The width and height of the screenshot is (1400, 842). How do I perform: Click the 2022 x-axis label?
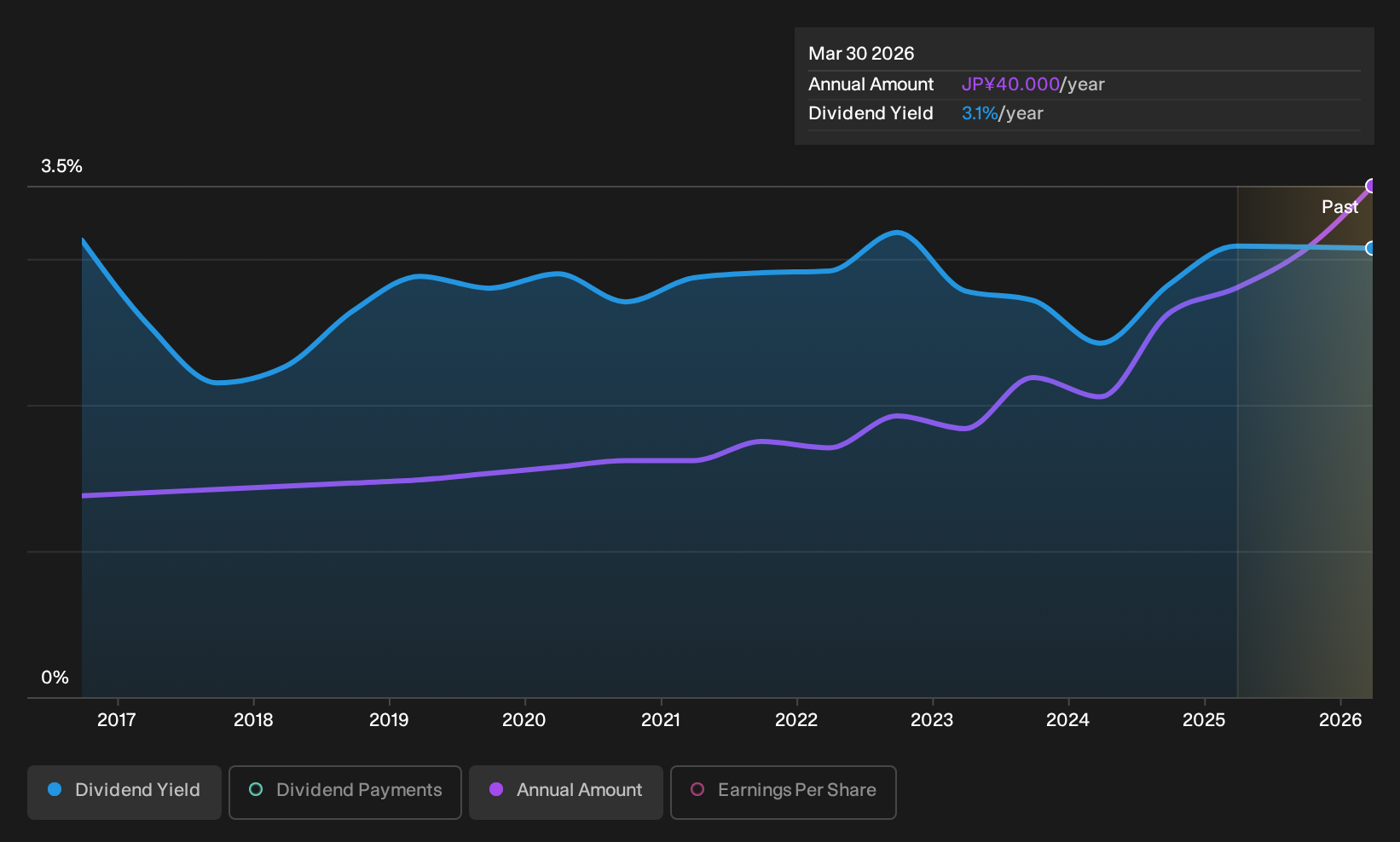click(796, 720)
